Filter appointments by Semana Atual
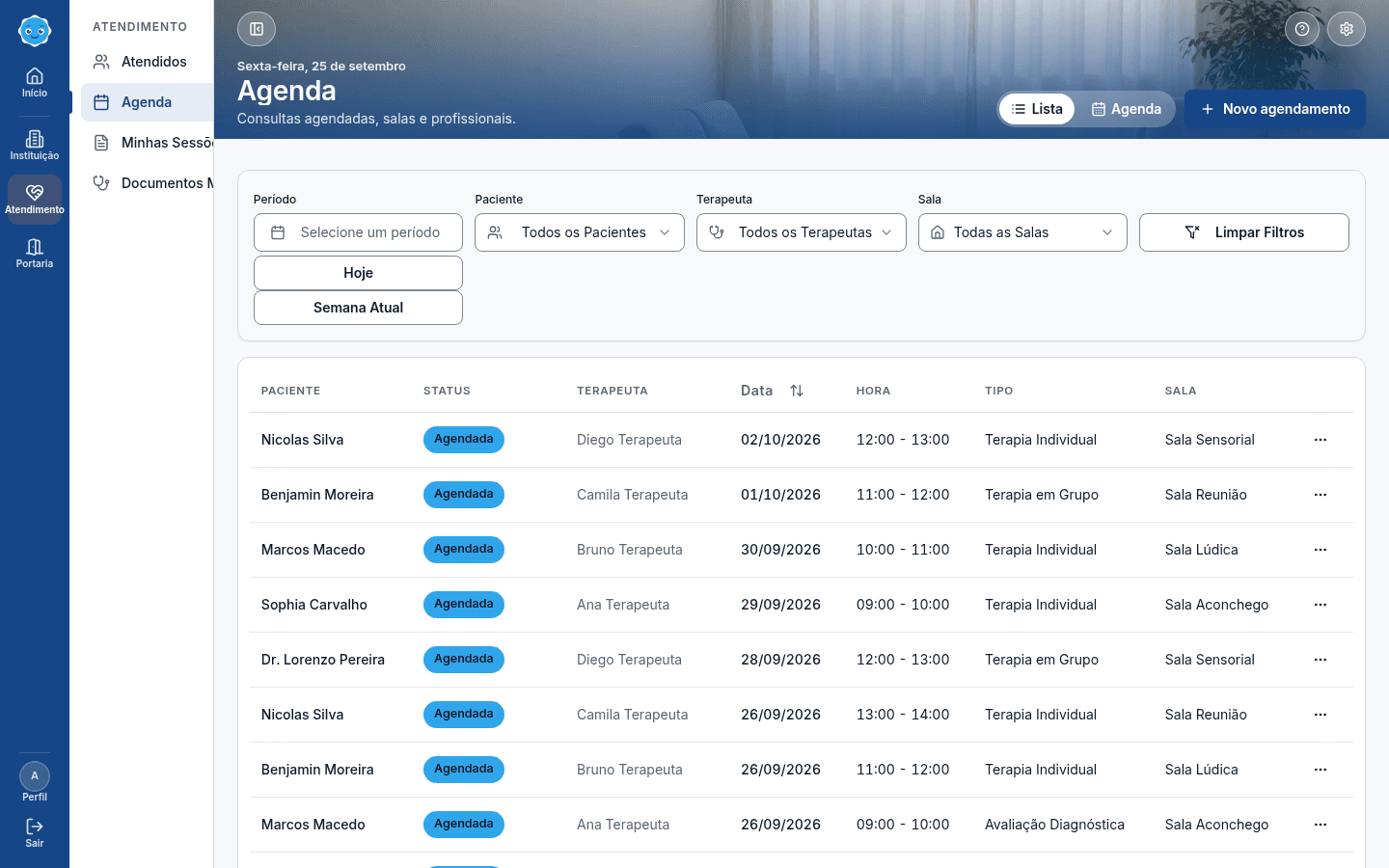The height and width of the screenshot is (868, 1389). point(358,308)
